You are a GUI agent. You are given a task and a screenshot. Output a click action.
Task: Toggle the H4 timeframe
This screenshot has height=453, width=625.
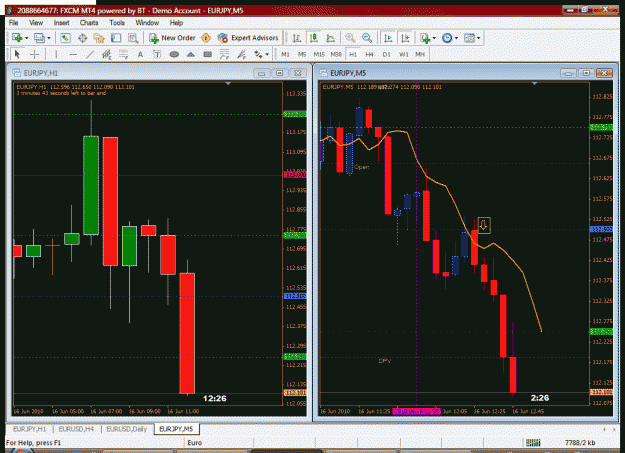tap(369, 54)
